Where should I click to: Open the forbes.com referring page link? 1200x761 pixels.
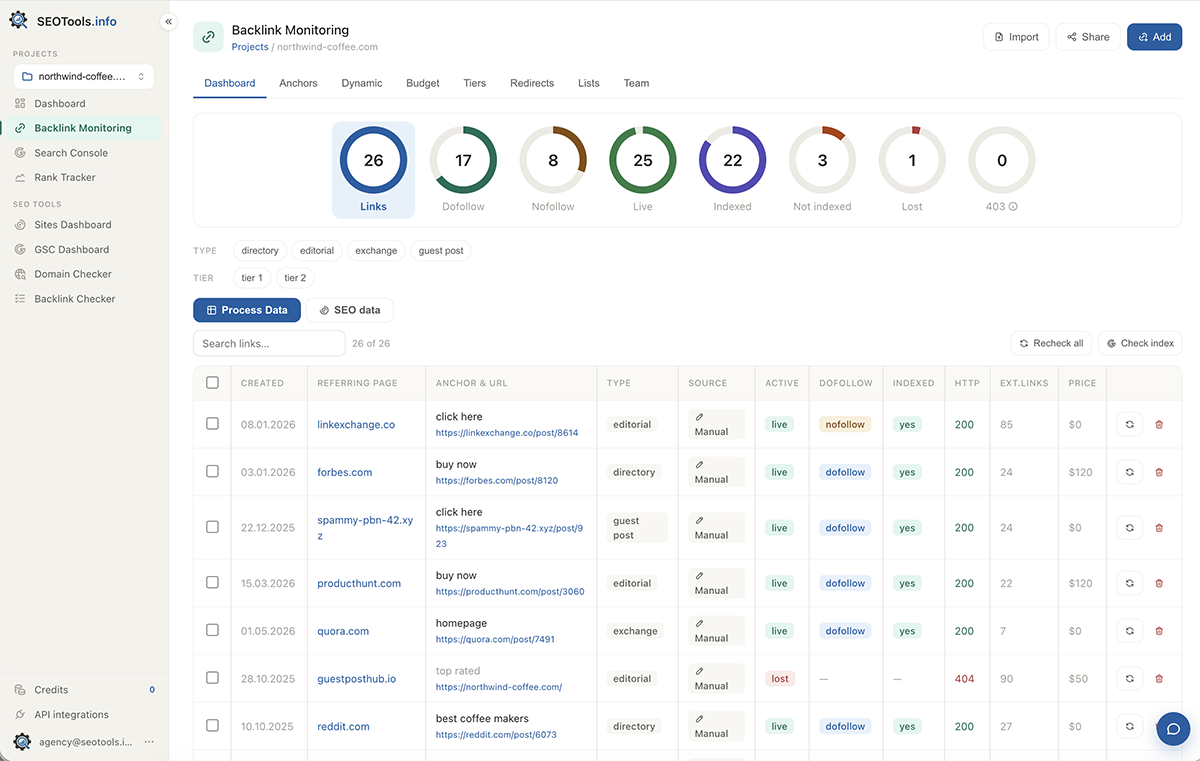point(345,472)
